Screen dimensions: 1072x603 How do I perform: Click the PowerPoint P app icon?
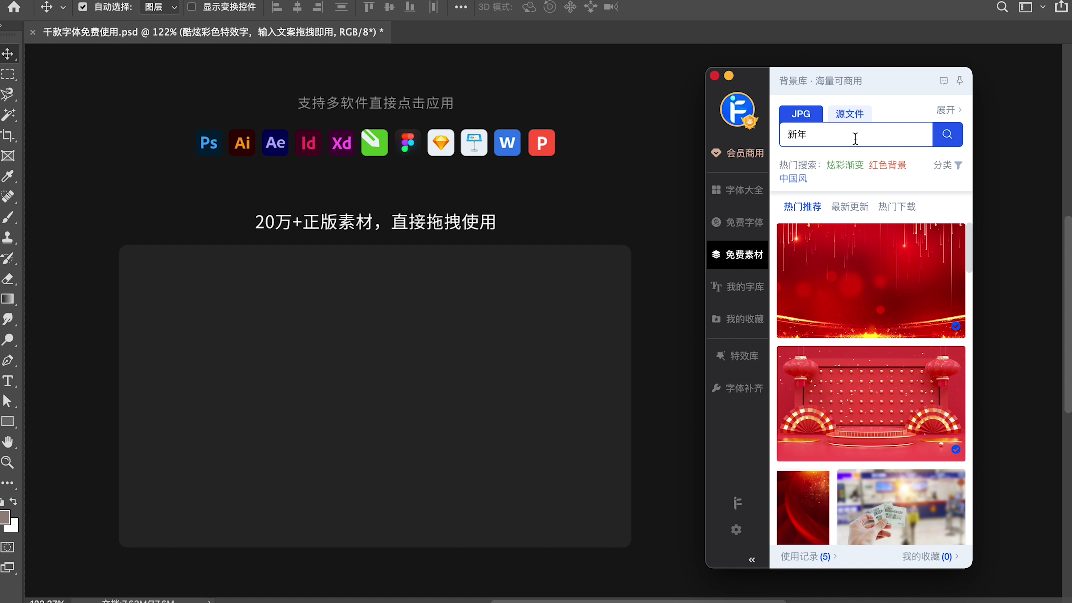541,143
